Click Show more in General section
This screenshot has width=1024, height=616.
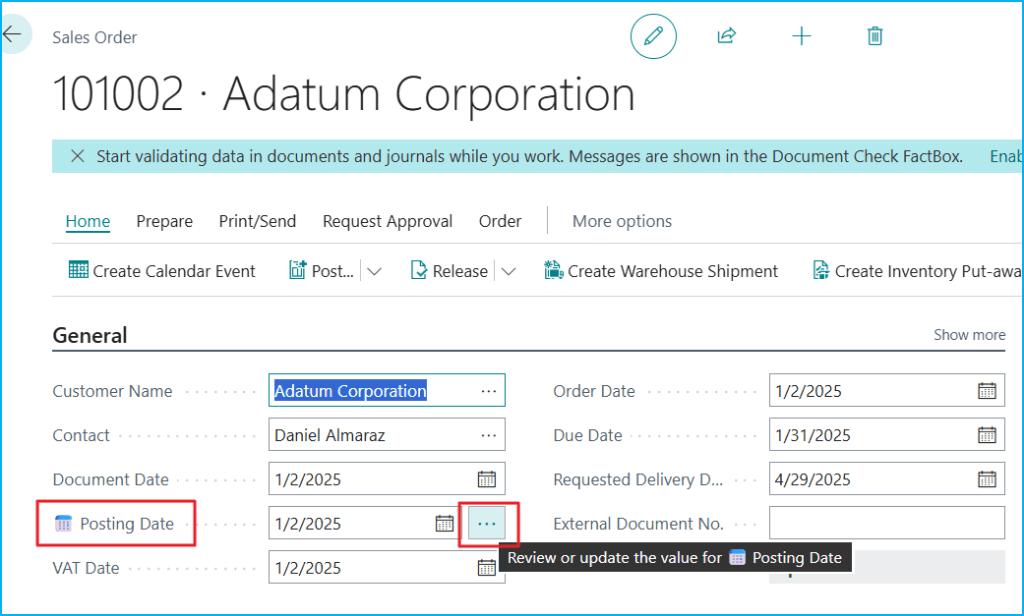coord(969,335)
